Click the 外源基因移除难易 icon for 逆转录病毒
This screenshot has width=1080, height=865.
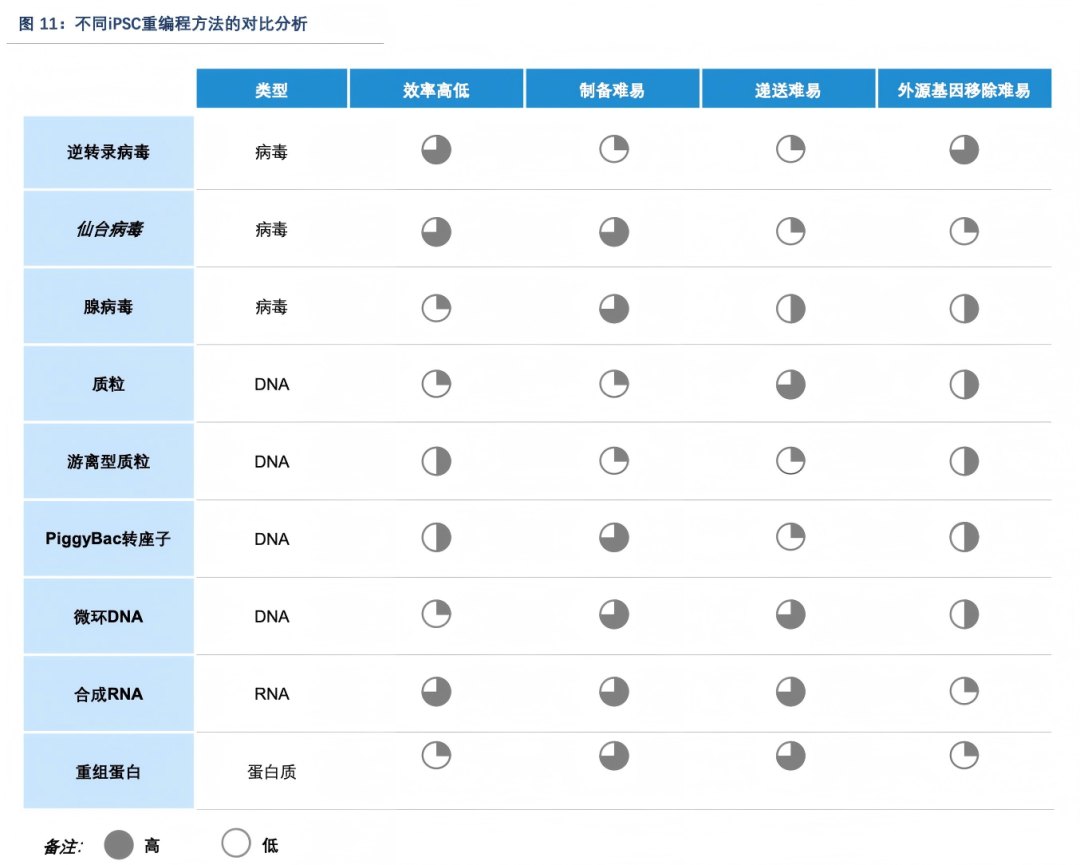point(964,150)
